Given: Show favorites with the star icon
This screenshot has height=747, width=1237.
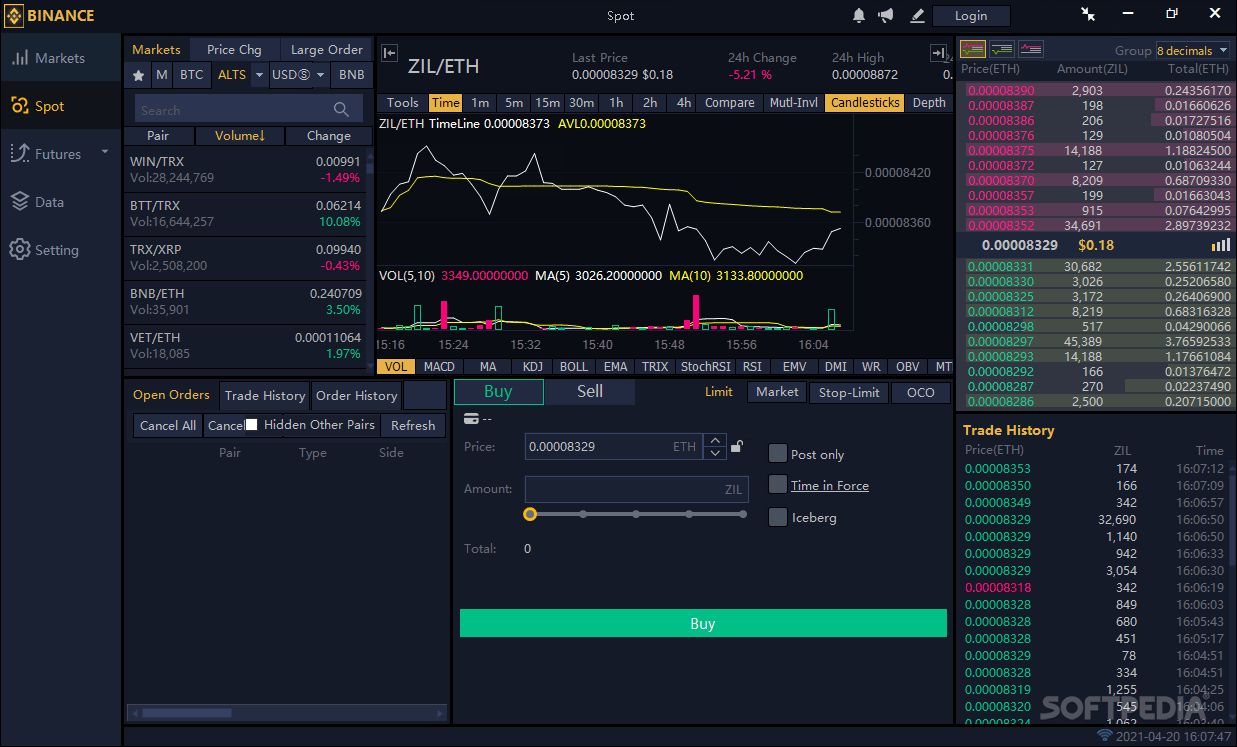Looking at the screenshot, I should click(139, 75).
